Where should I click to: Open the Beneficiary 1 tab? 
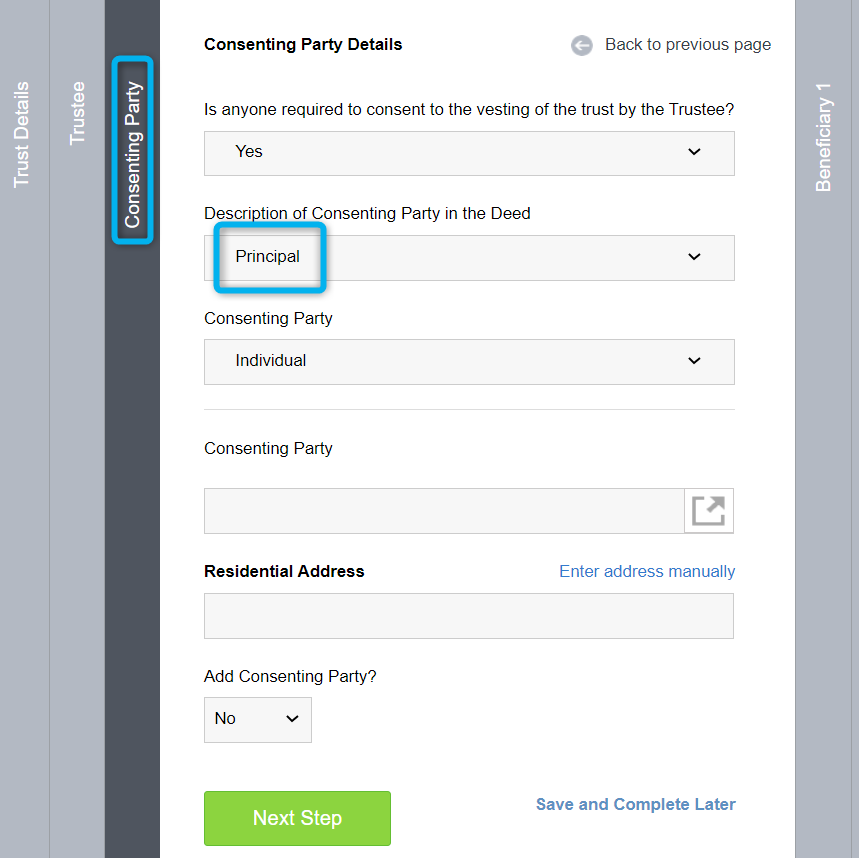(x=823, y=138)
